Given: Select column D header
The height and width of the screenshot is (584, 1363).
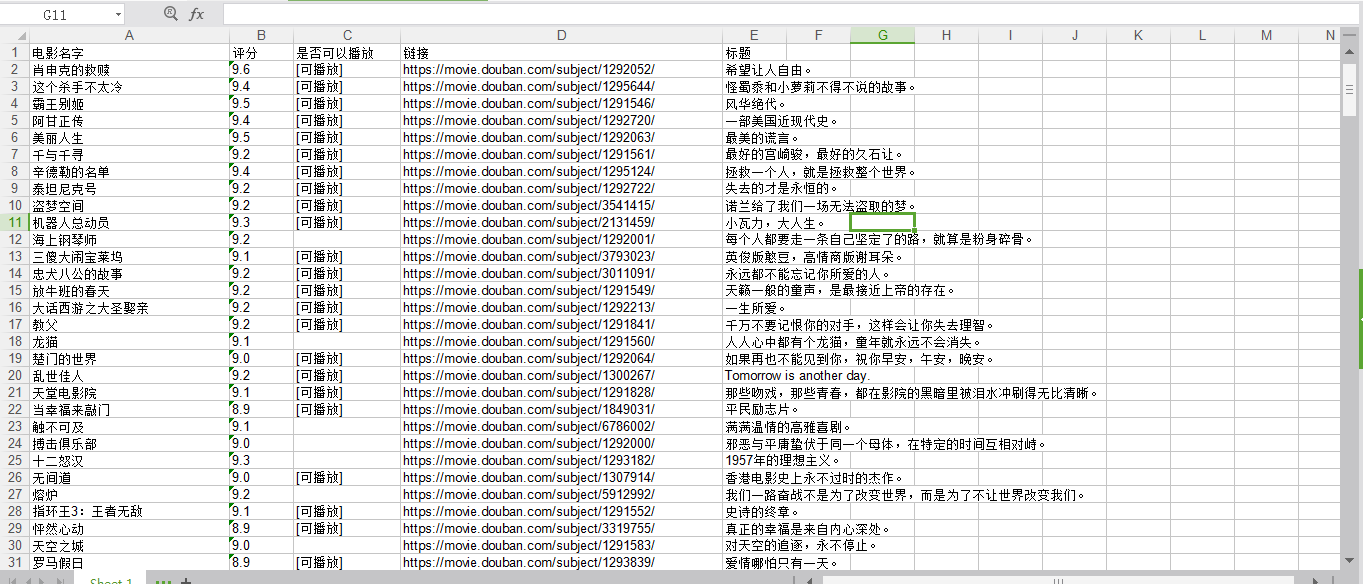Looking at the screenshot, I should point(561,36).
